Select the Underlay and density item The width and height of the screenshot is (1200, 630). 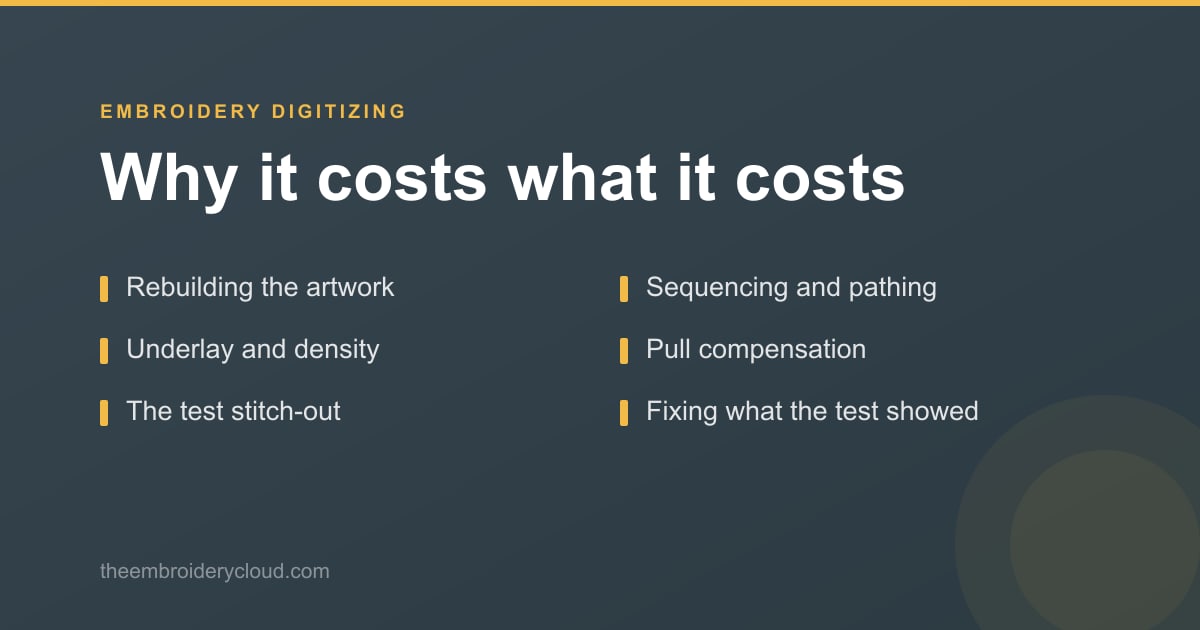[253, 350]
